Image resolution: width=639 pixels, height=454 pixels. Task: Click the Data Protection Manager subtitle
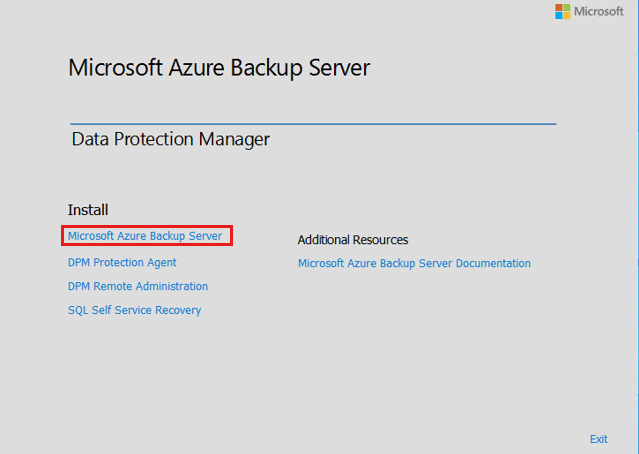171,140
